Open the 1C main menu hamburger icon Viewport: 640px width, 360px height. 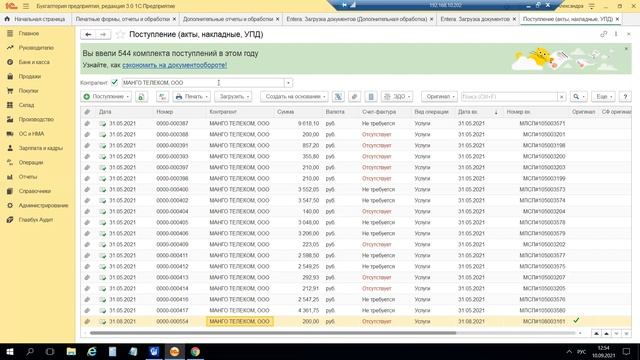26,6
